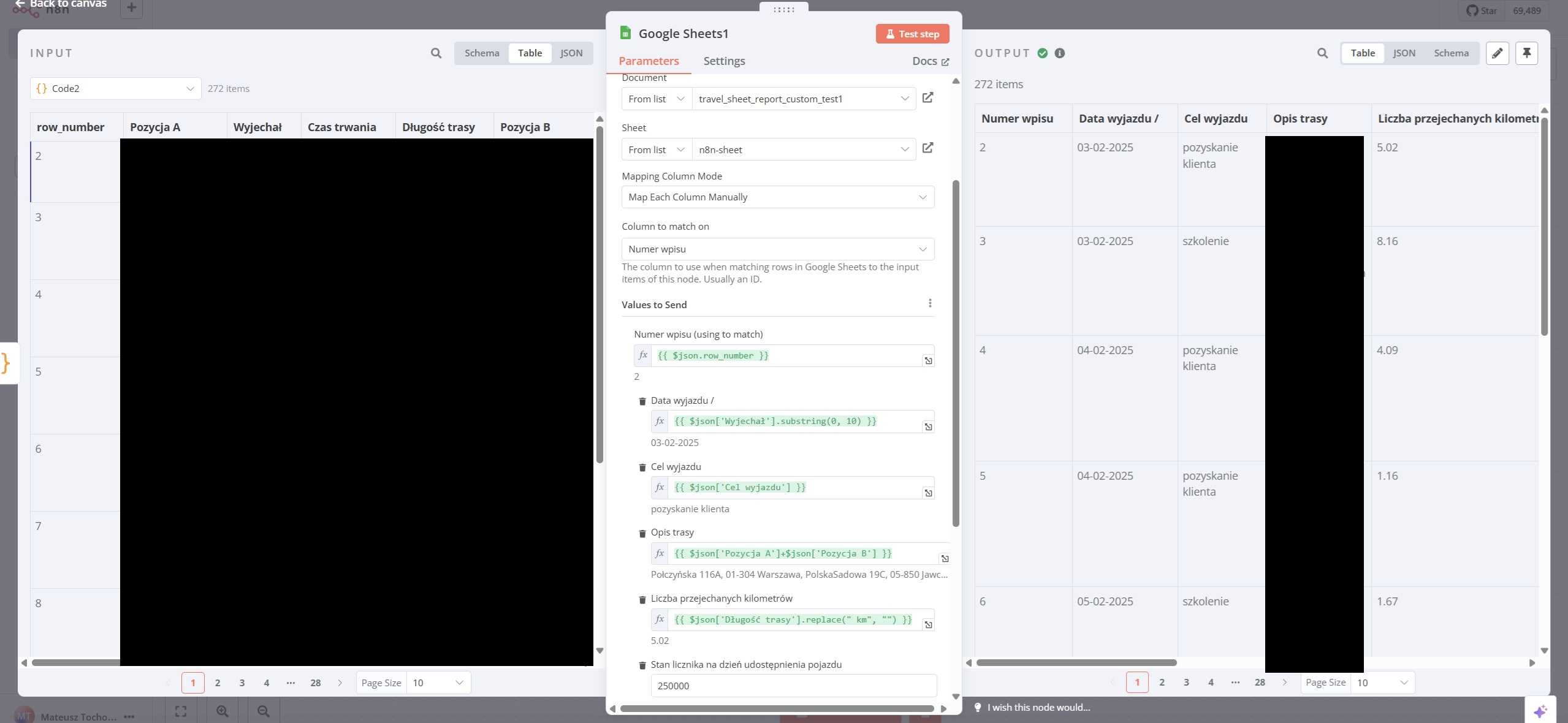Delete the Data wyjazdu field
The width and height of the screenshot is (1568, 723).
click(x=642, y=401)
